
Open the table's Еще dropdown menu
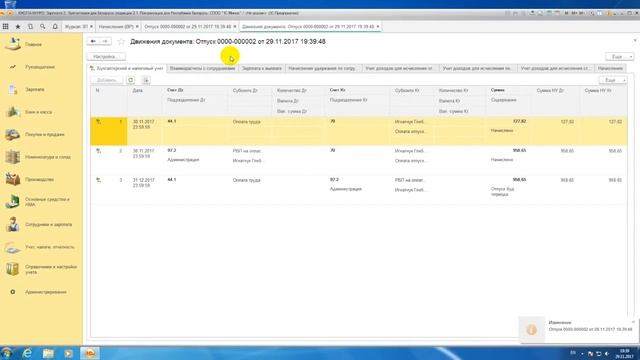pyautogui.click(x=613, y=80)
